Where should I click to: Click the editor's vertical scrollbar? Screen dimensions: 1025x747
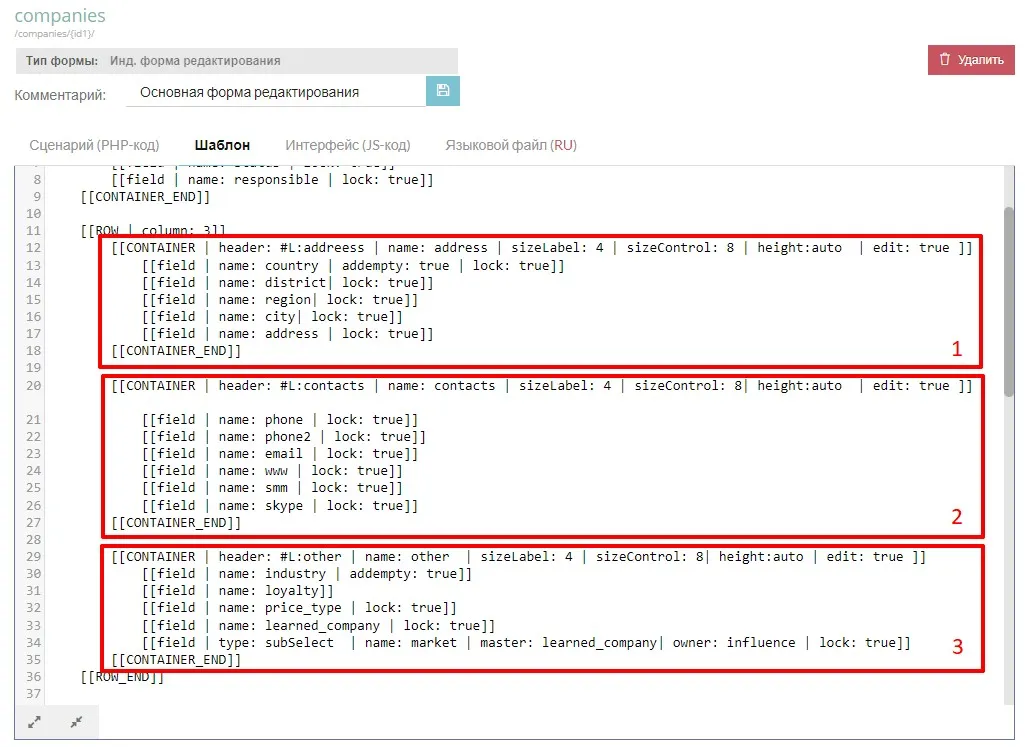[1008, 300]
